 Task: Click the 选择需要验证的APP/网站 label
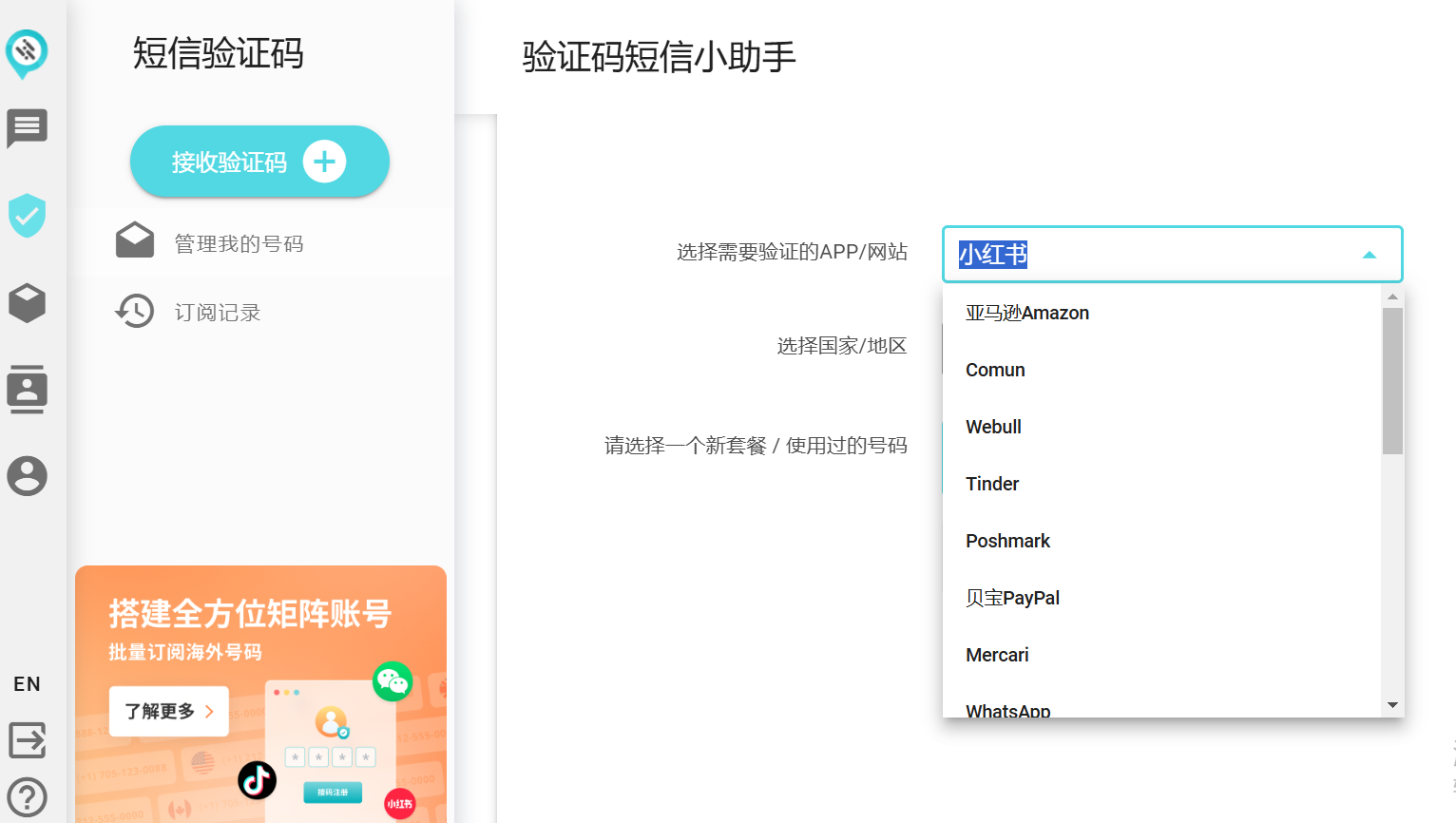point(792,252)
